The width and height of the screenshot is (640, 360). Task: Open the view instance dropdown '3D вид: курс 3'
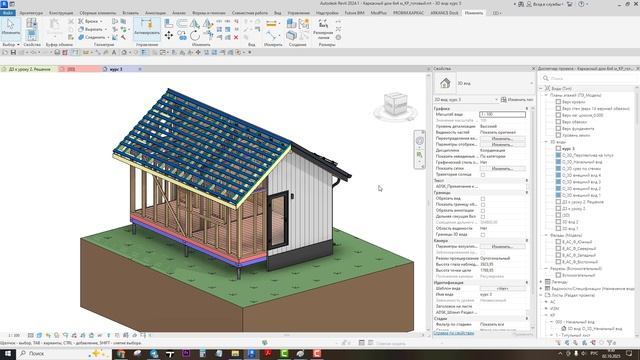pos(466,100)
